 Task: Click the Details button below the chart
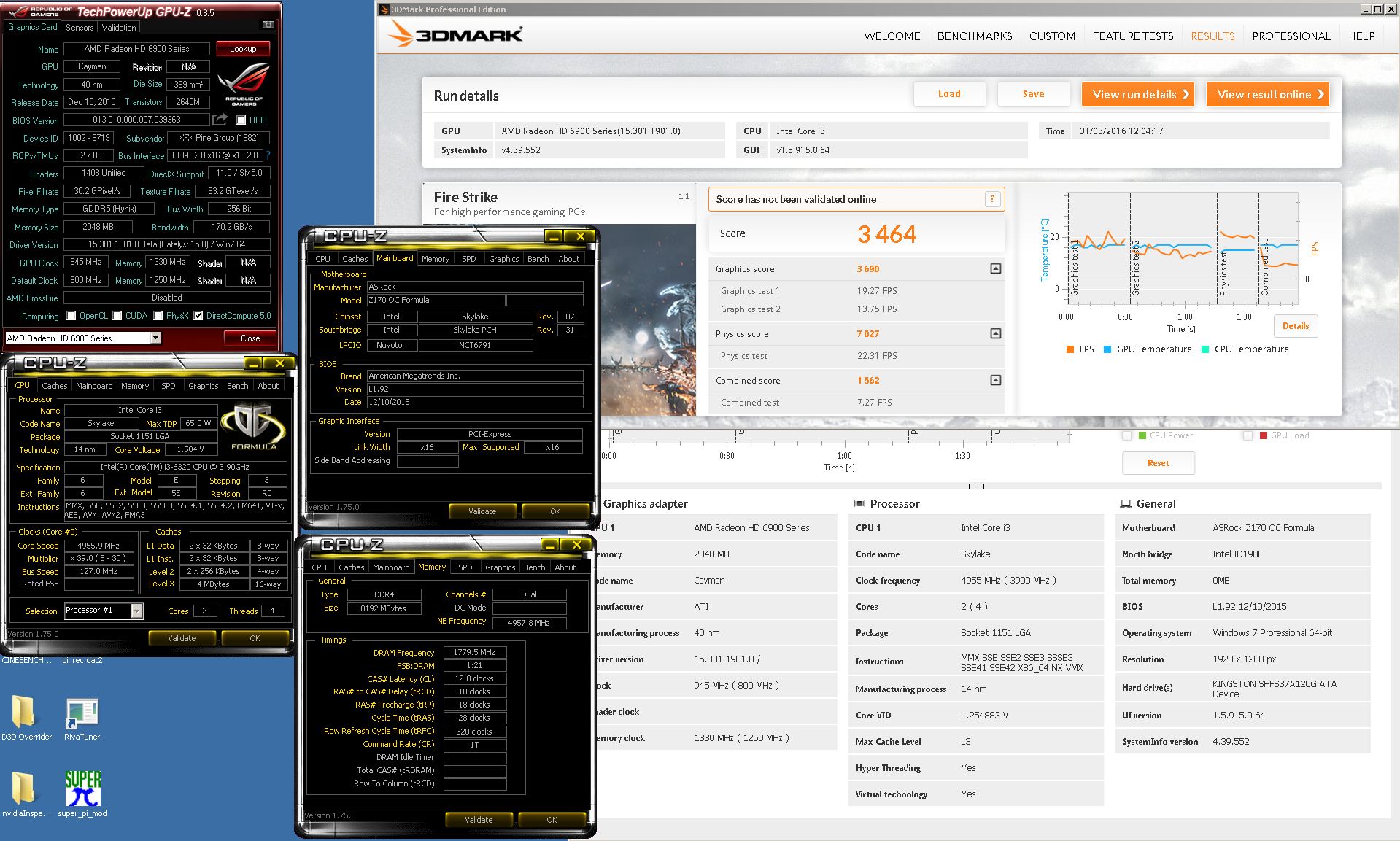[x=1296, y=326]
